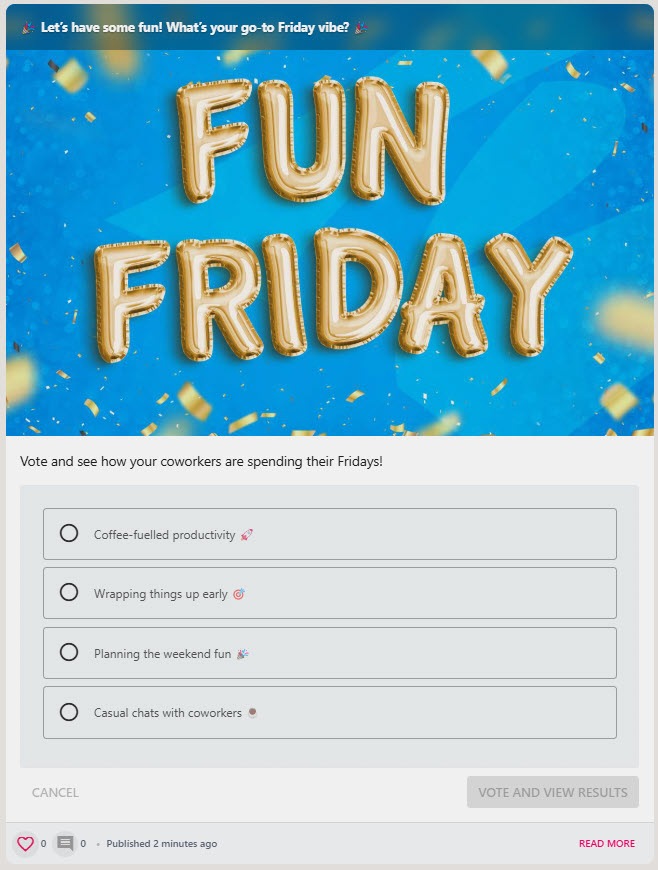This screenshot has width=658, height=870.
Task: Pick the Casual chats with coworkers radio button
Action: click(x=69, y=712)
